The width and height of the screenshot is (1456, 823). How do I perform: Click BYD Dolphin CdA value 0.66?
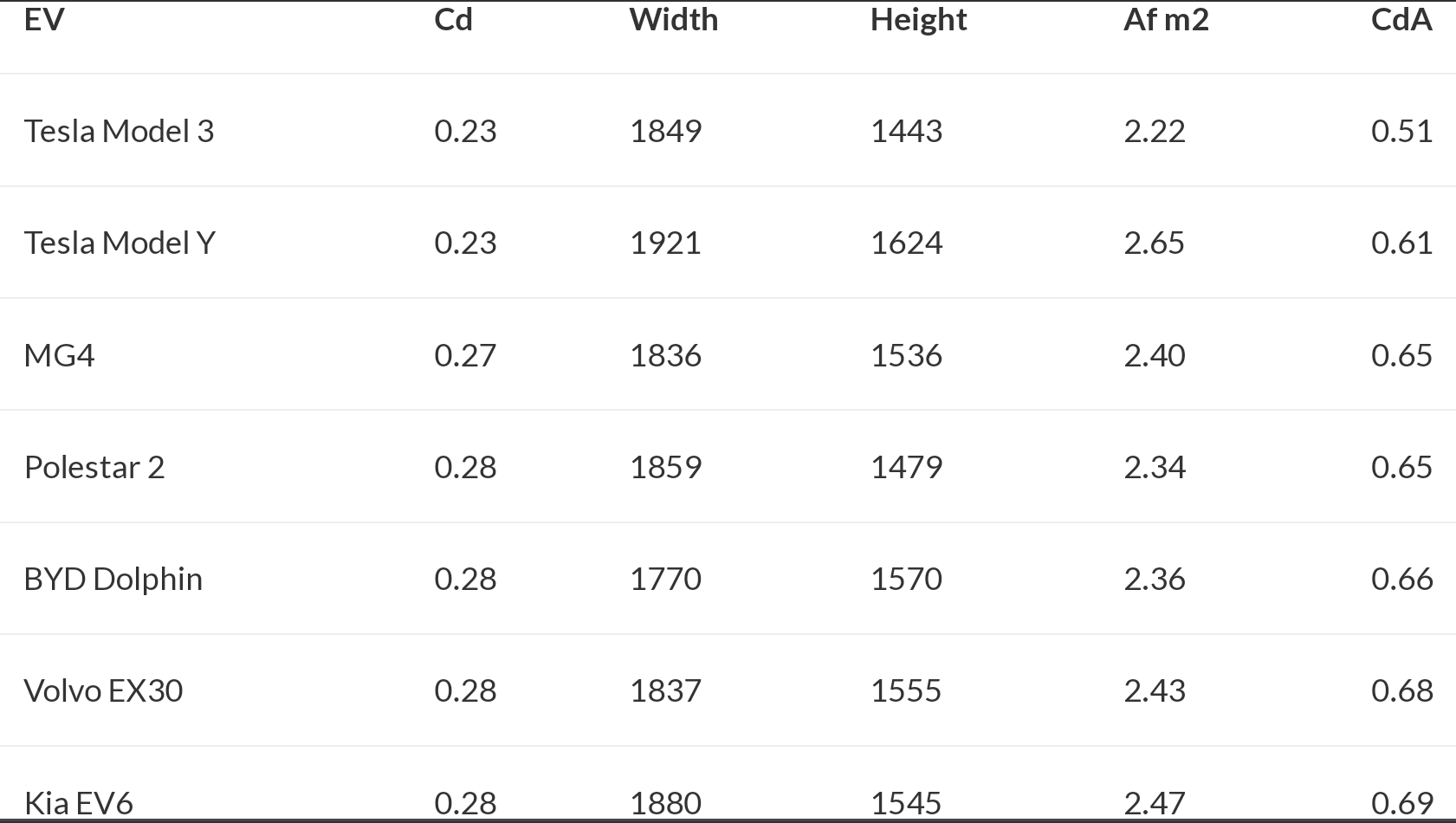(1401, 579)
